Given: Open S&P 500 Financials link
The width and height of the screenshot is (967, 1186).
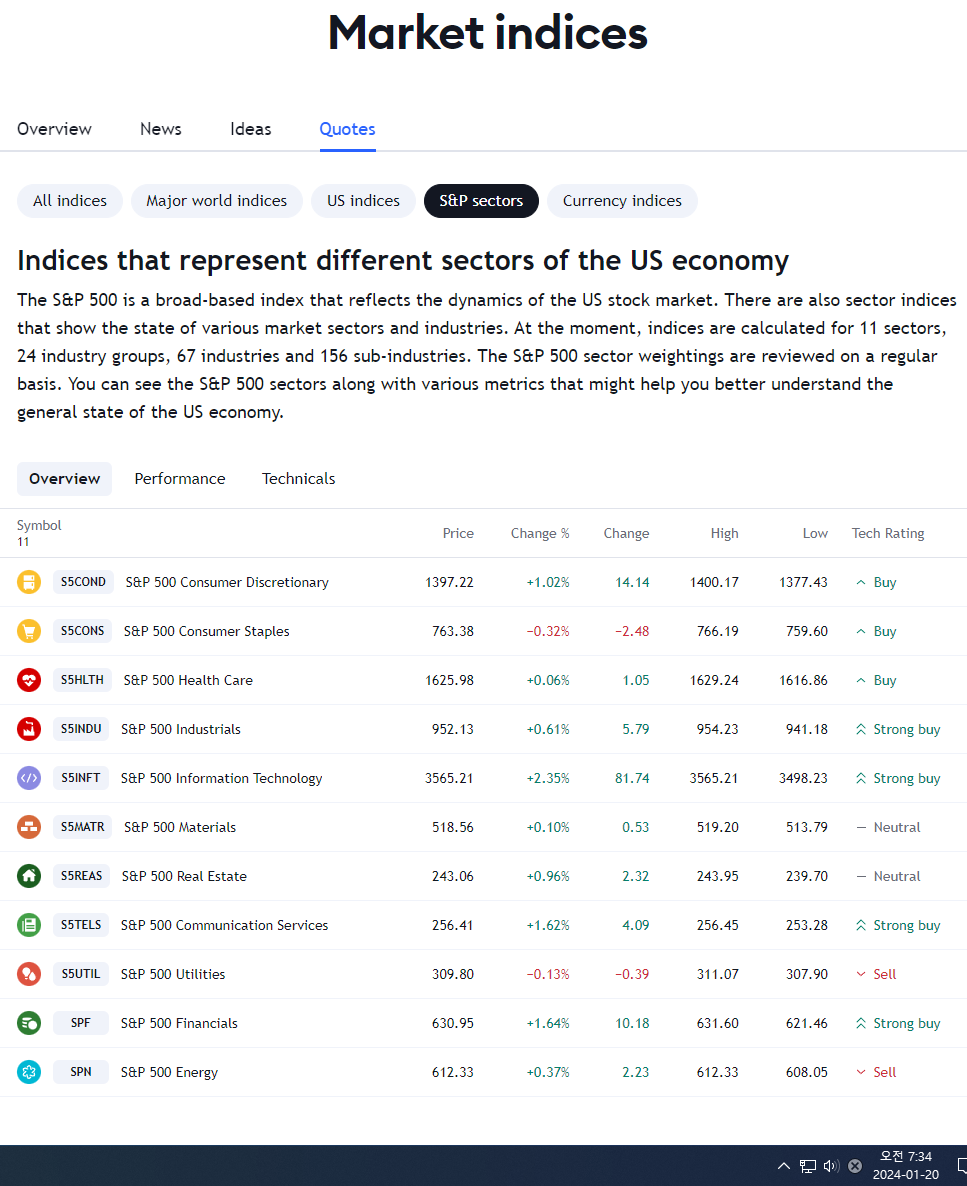Looking at the screenshot, I should coord(179,1023).
